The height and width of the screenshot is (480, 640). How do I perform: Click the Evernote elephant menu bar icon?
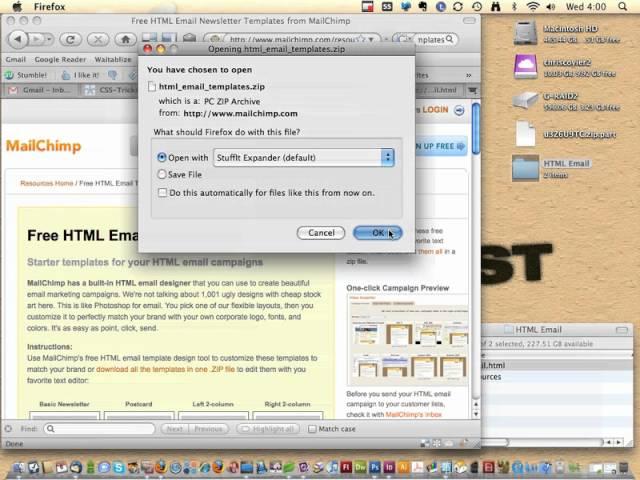422,7
